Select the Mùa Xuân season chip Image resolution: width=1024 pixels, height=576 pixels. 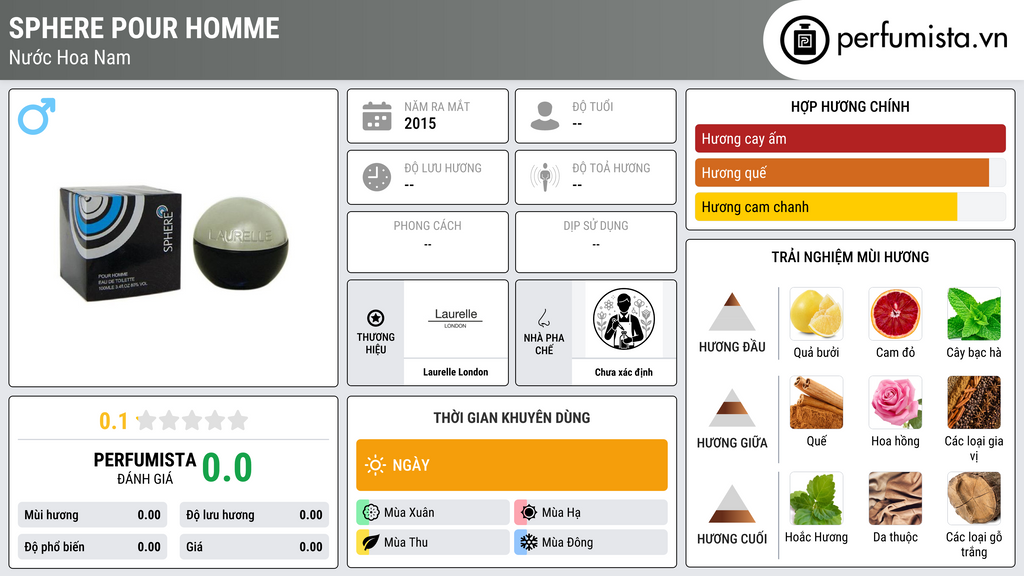click(x=433, y=512)
